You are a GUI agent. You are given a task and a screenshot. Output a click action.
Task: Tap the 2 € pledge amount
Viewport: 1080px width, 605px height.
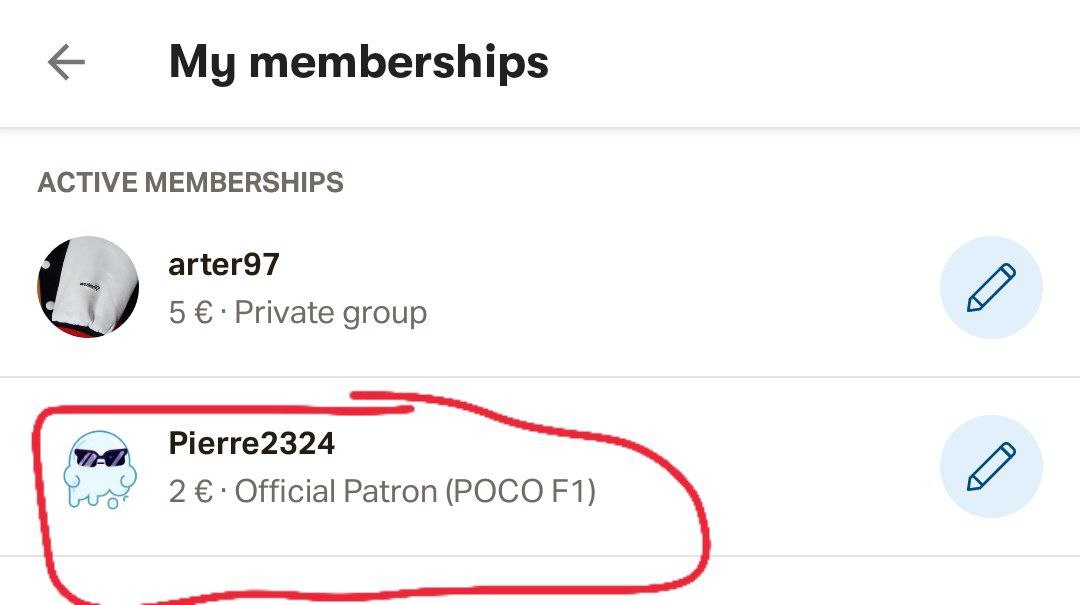pyautogui.click(x=191, y=491)
